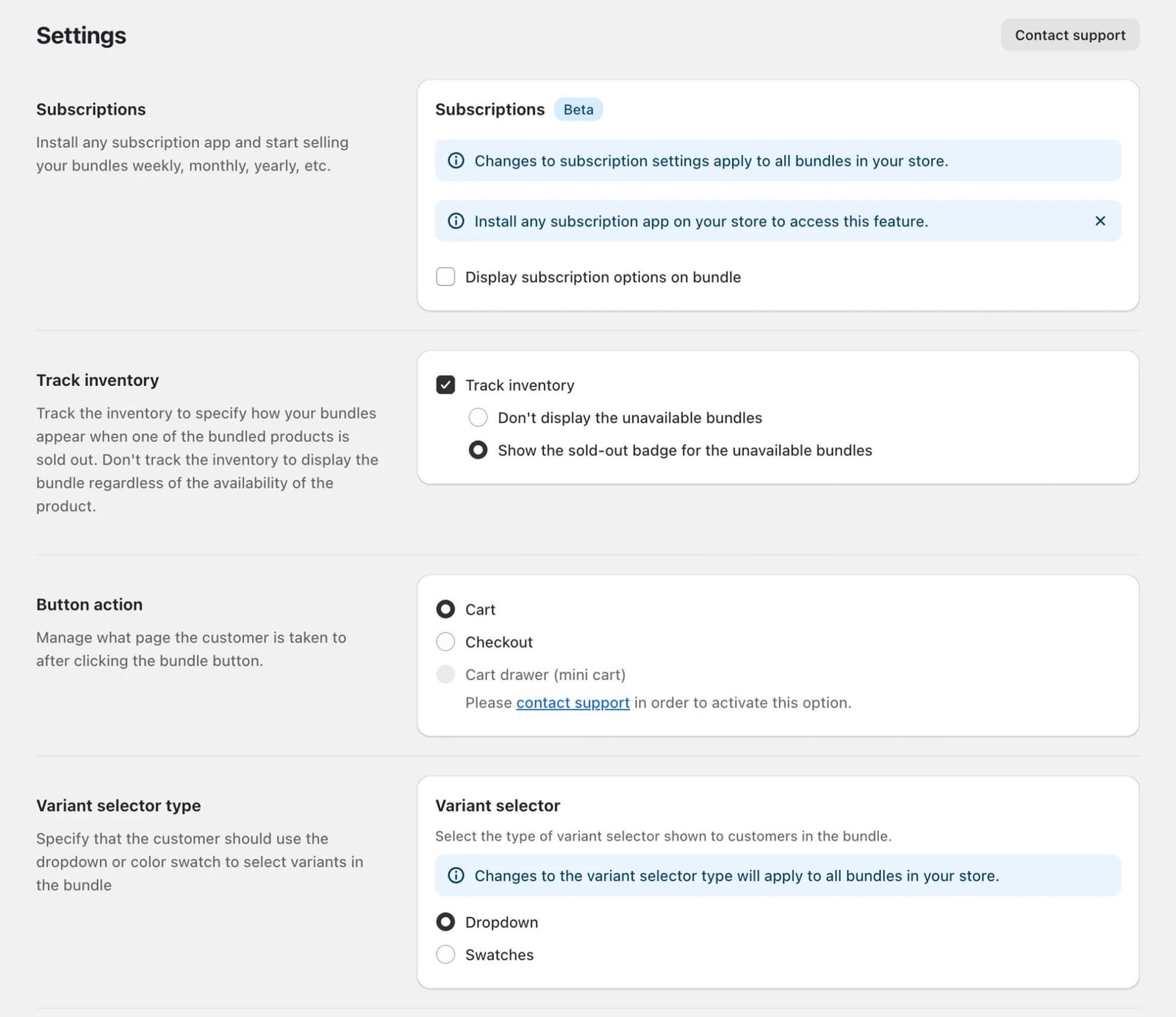Screen dimensions: 1176x1017
Task: Click info icon in subscription settings banner
Action: click(x=456, y=160)
